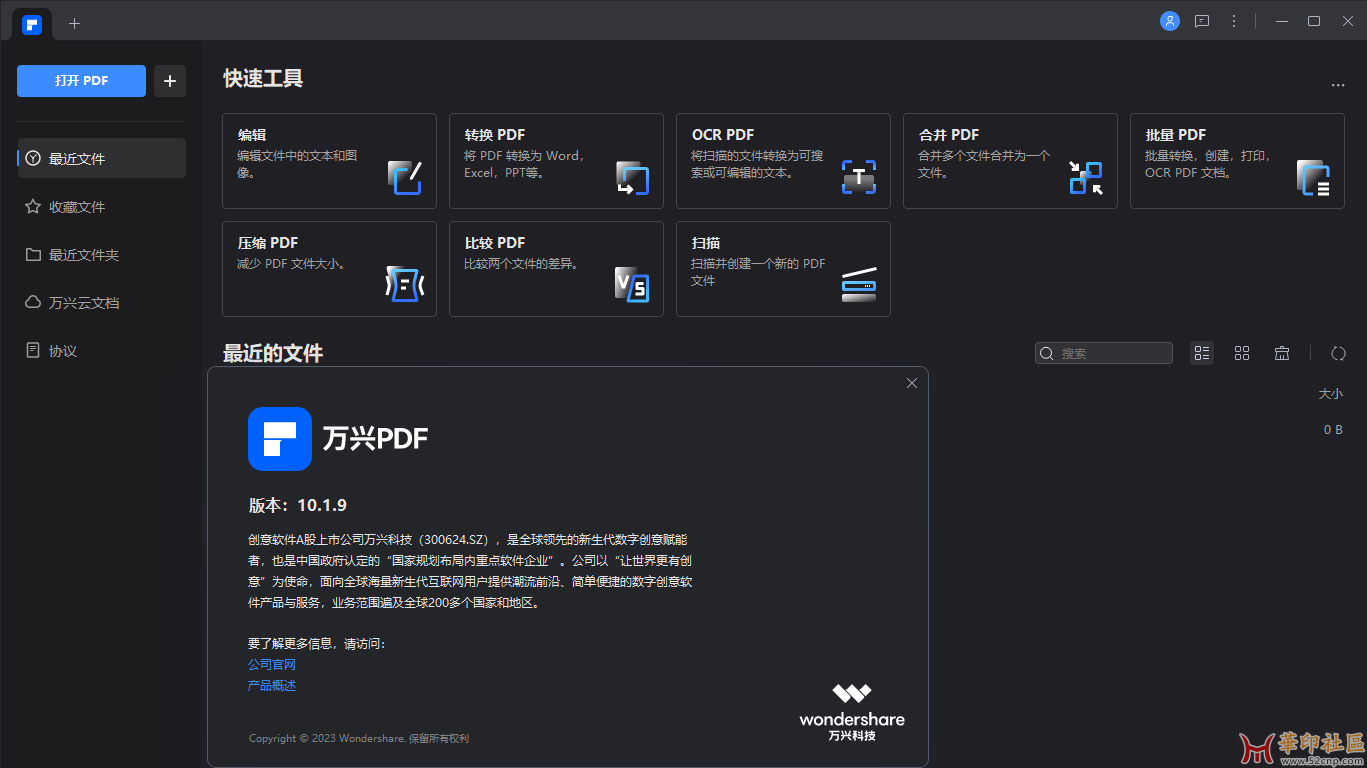Open the 压缩 PDF tool card
The width and height of the screenshot is (1367, 768).
(329, 269)
